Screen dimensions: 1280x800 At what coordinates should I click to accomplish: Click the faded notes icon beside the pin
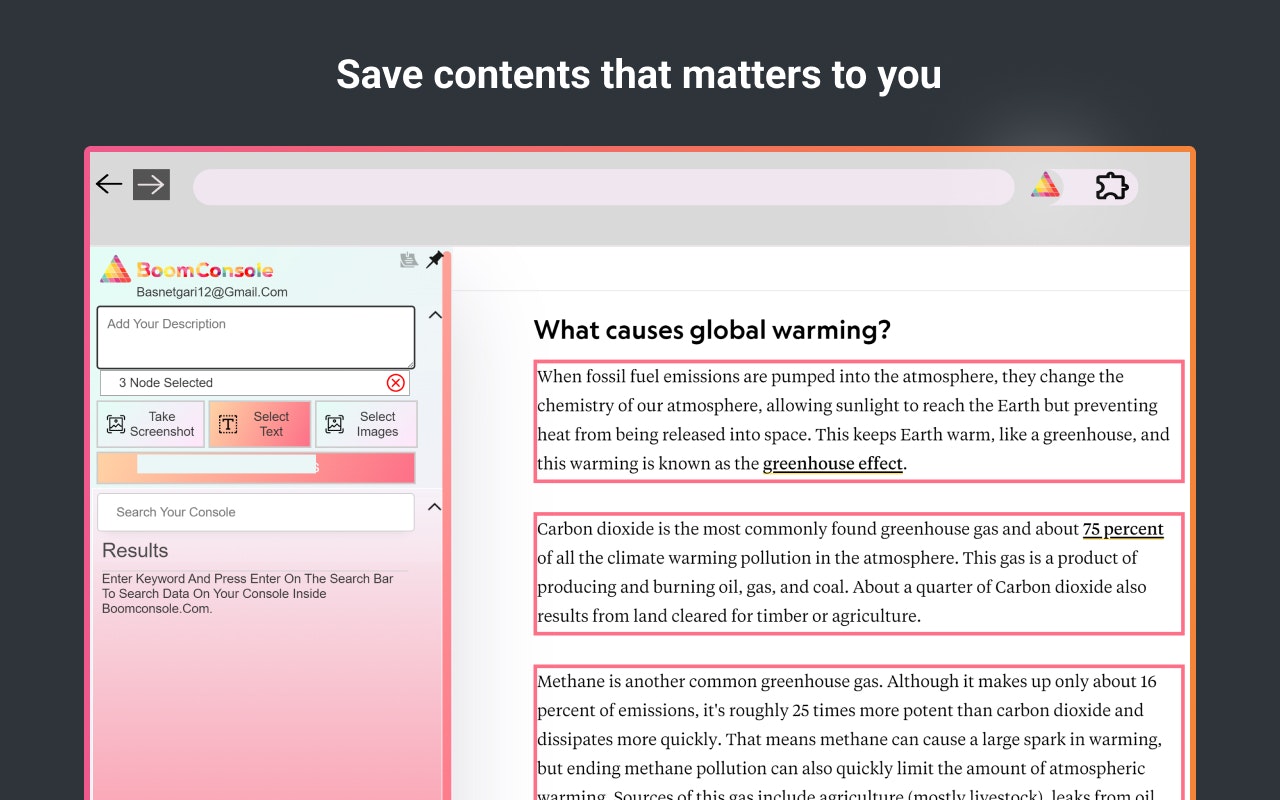point(408,260)
